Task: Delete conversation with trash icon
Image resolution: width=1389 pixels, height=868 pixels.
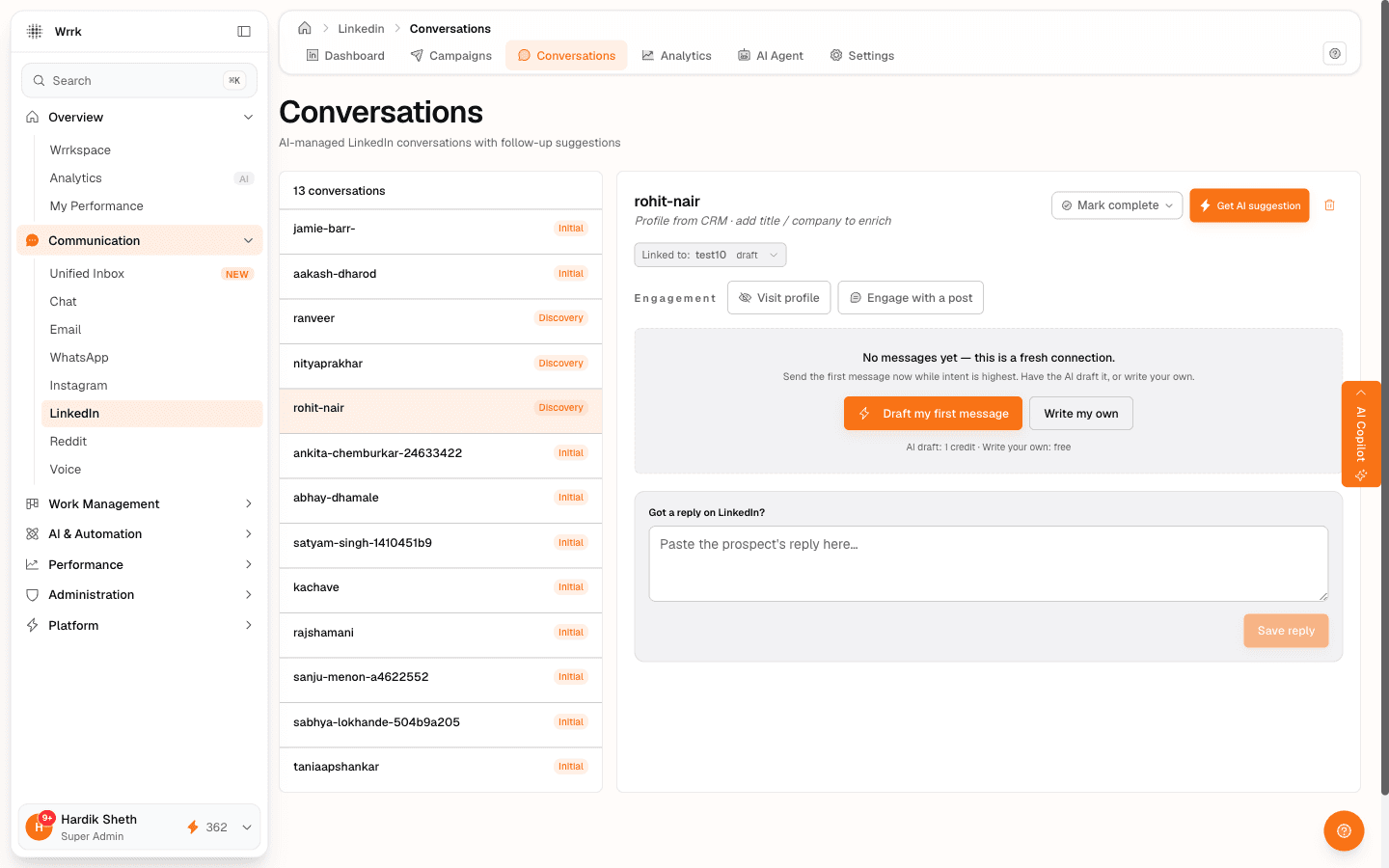Action: 1330,205
